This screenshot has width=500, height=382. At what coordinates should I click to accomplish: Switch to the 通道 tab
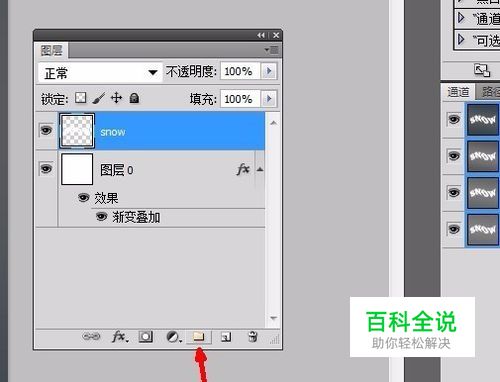(458, 92)
